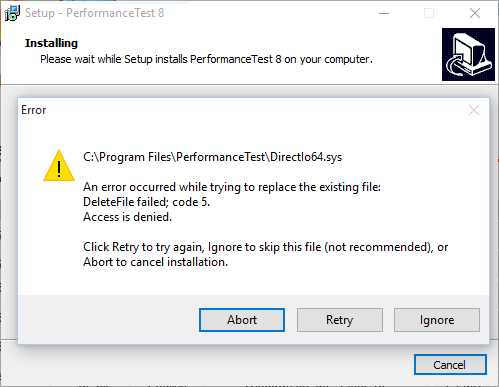The image size is (499, 387).
Task: Click the Error dialog title label
Action: point(34,110)
